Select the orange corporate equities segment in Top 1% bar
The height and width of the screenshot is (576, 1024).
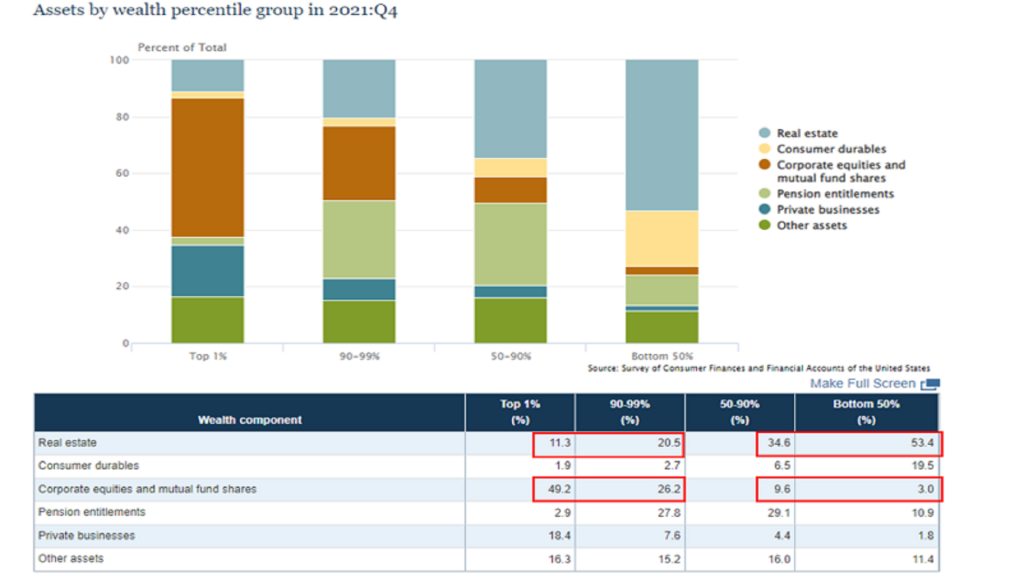click(207, 167)
